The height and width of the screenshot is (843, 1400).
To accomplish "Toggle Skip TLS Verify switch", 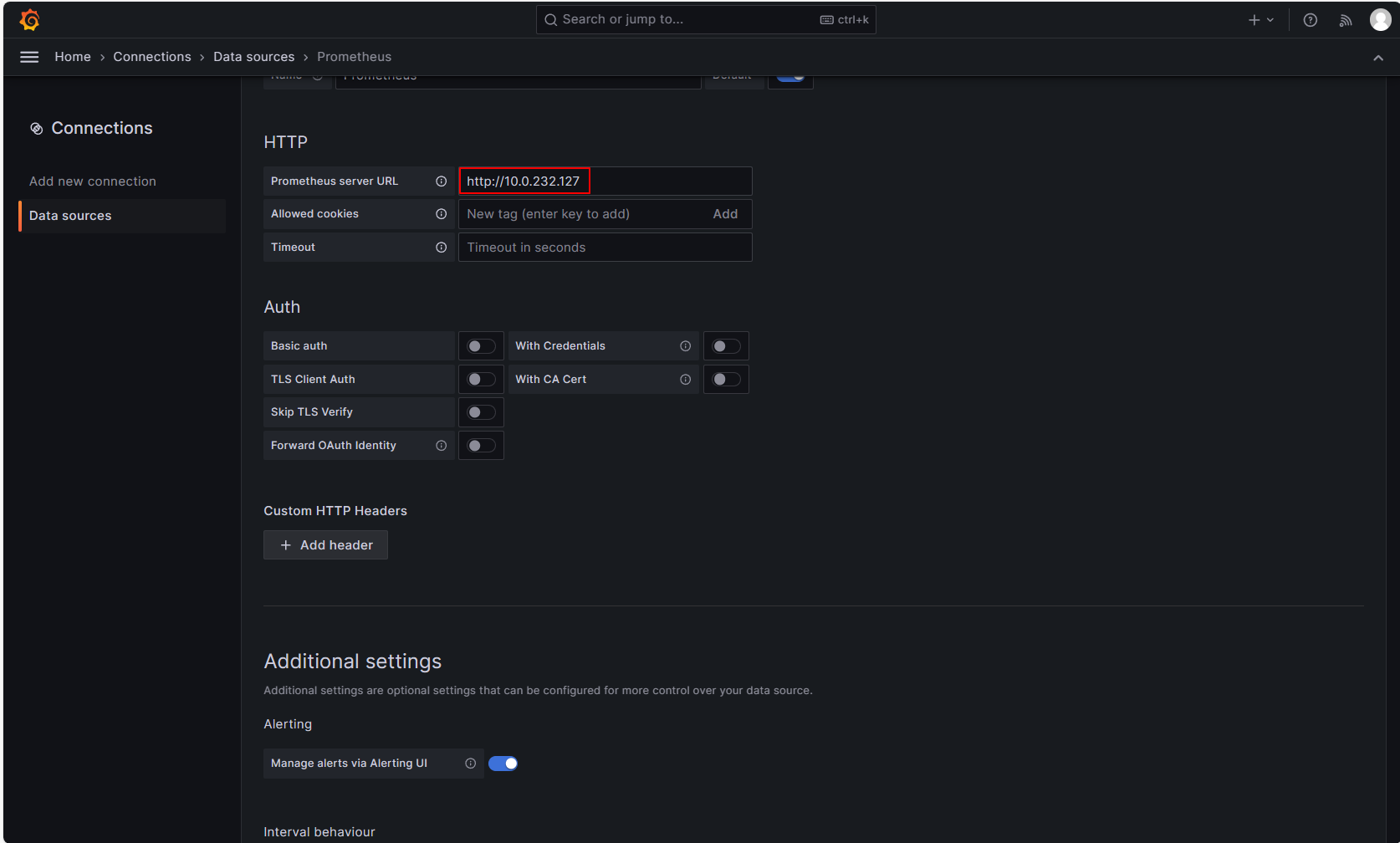I will (481, 412).
